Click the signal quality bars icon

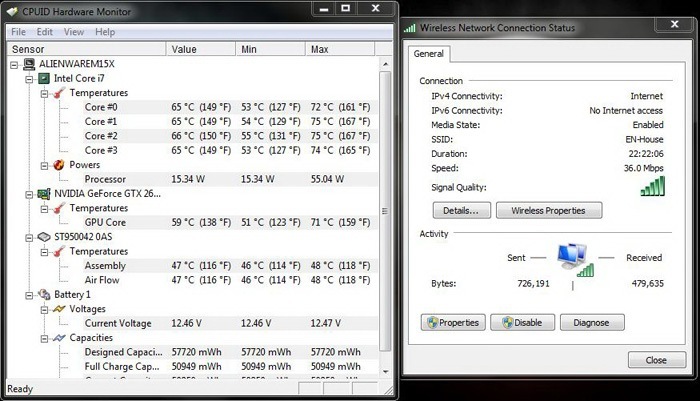(652, 185)
